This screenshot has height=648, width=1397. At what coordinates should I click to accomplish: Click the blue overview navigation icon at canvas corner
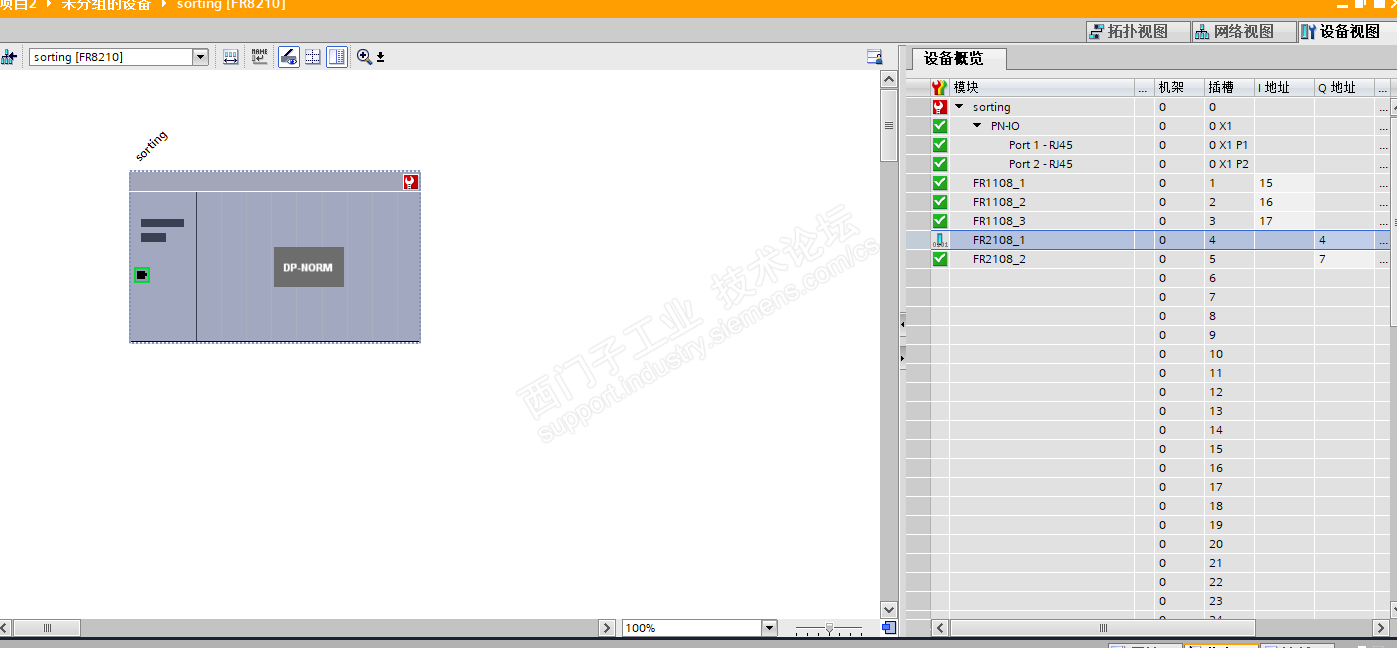pos(888,628)
